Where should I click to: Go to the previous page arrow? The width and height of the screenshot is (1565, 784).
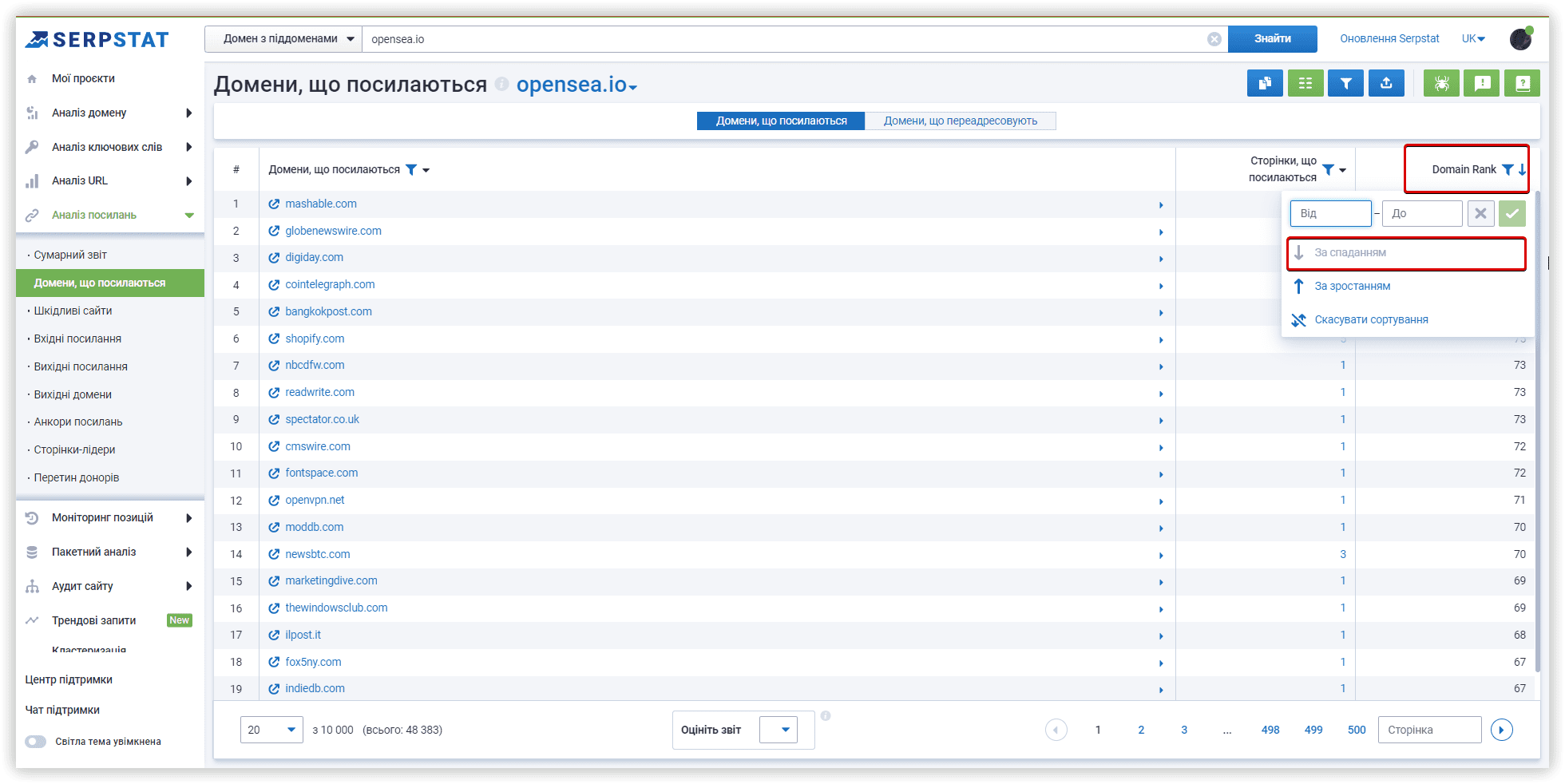[1056, 730]
